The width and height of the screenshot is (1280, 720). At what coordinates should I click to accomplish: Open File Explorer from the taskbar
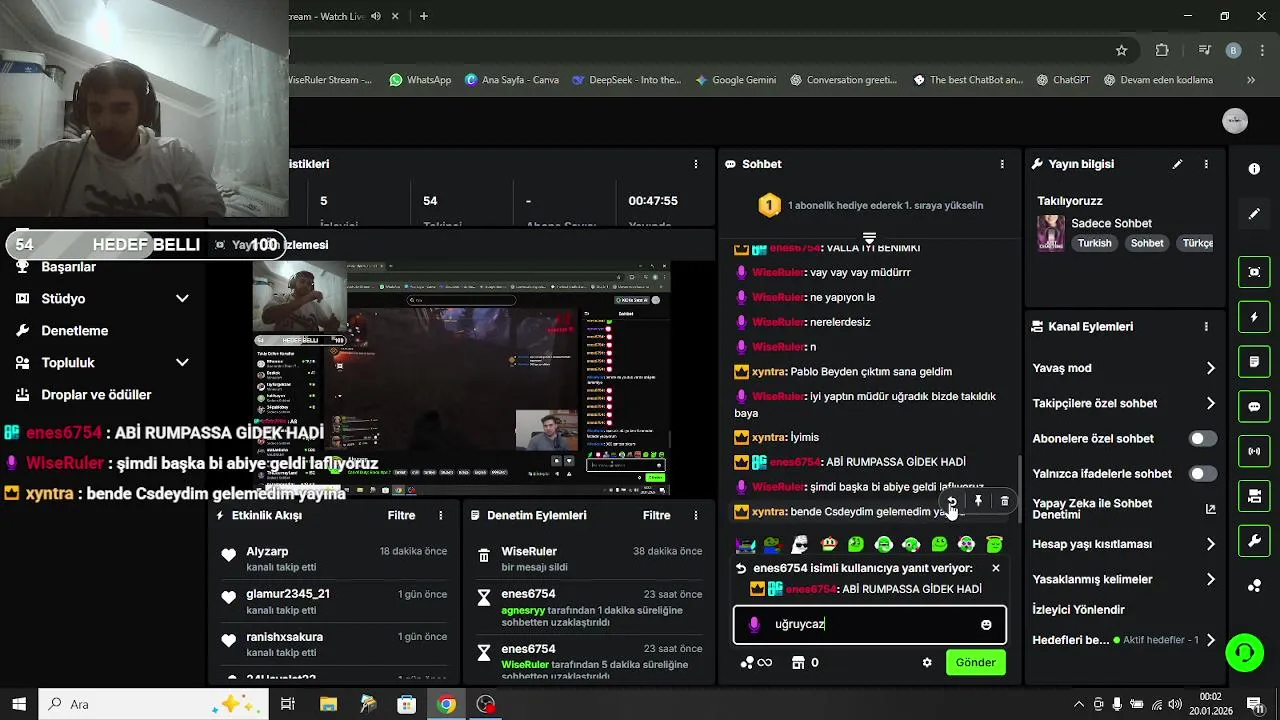(x=328, y=704)
